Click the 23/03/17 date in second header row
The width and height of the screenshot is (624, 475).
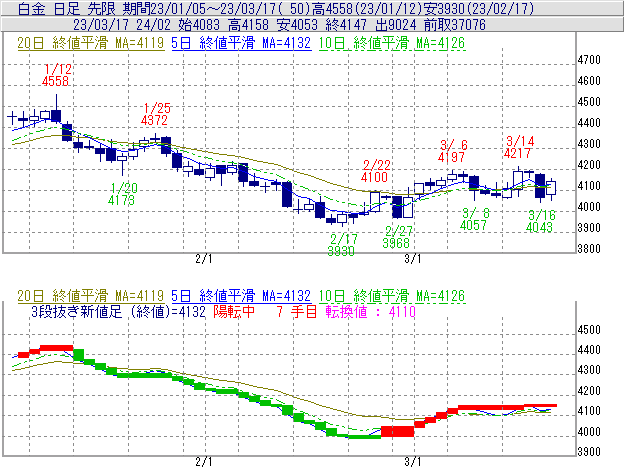click(x=101, y=25)
